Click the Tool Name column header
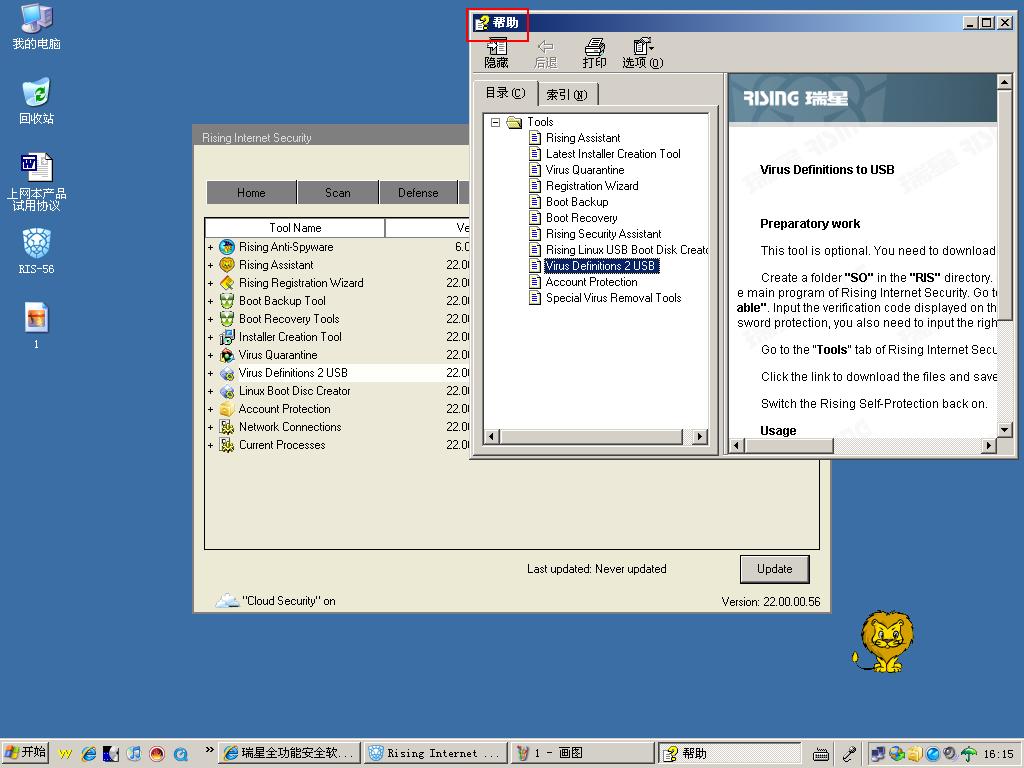The width and height of the screenshot is (1024, 768). coord(295,228)
